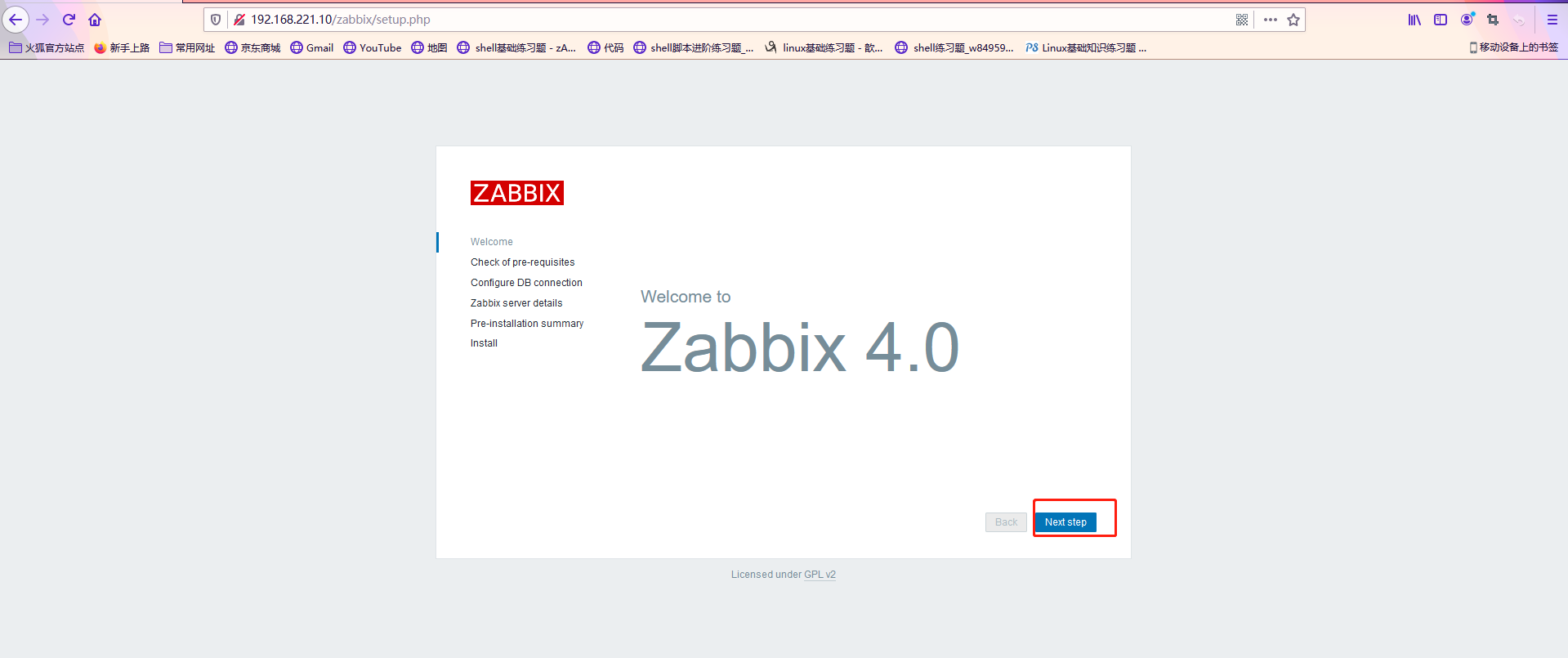The image size is (1568, 658).
Task: Click the greyed undo arrow toolbar icon
Action: 1519,20
